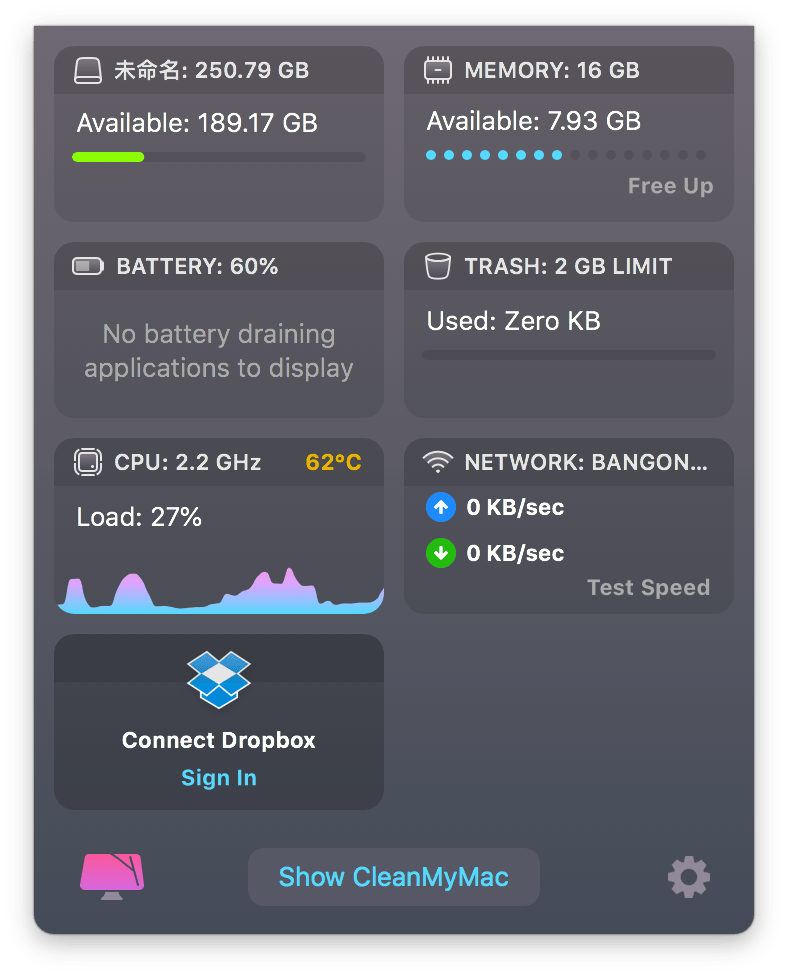Viewport: 788px width, 976px height.
Task: Click the trash usage progress bar
Action: point(568,354)
